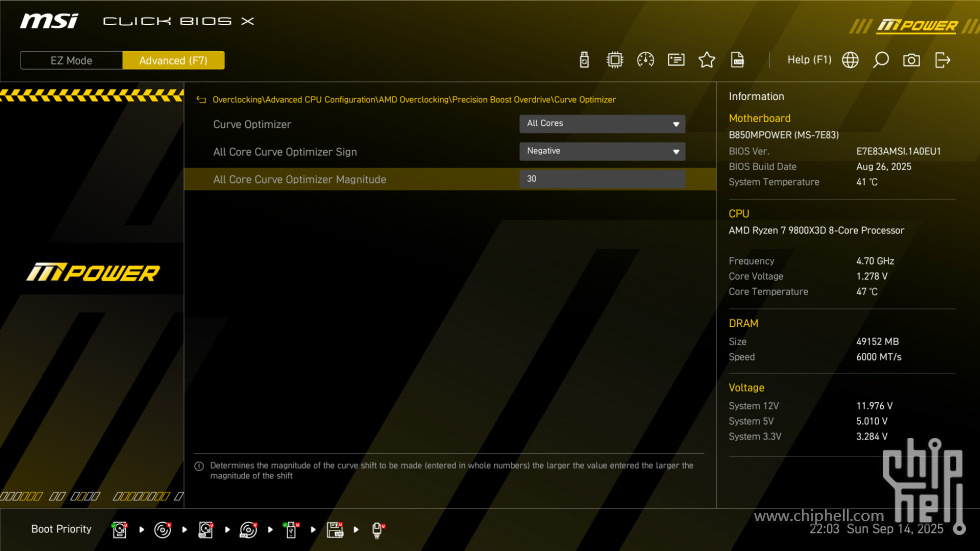Image resolution: width=980 pixels, height=551 pixels.
Task: Click the back arrow before the breadcrumb path
Action: pos(201,100)
